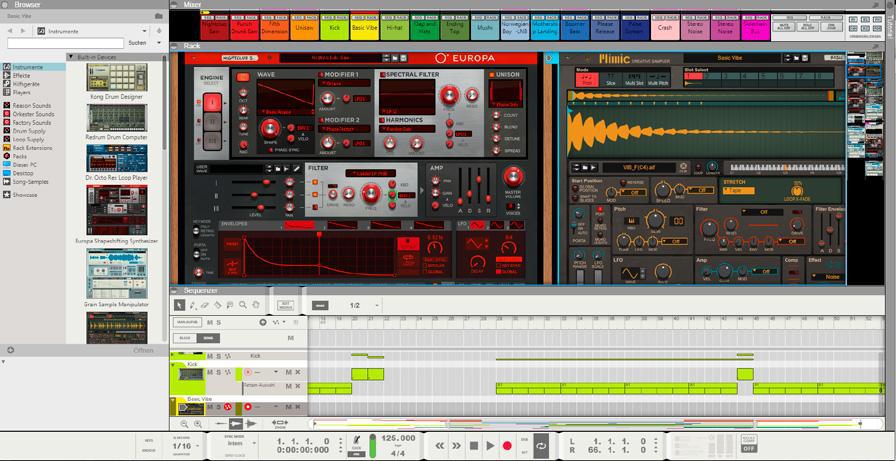Screen dimensions: 896x461
Task: Solo the Kick track with S button
Action: 218,372
